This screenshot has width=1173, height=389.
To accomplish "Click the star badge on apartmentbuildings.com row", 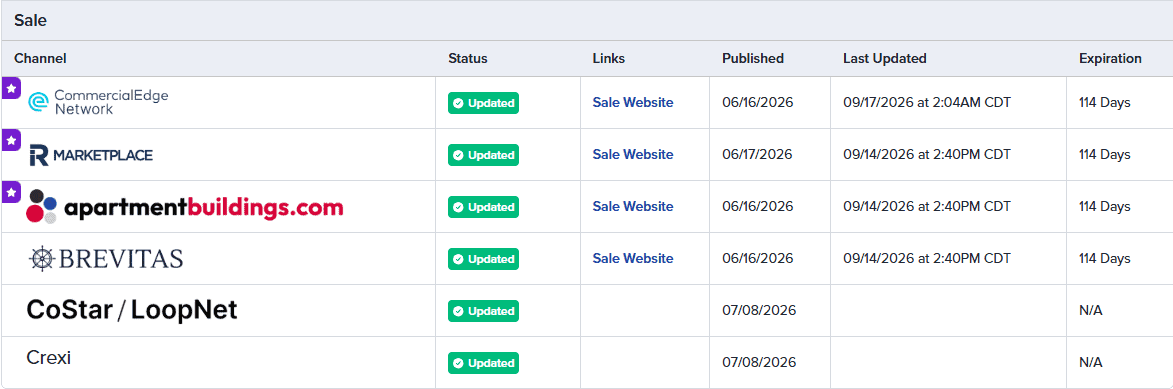I will (10, 192).
